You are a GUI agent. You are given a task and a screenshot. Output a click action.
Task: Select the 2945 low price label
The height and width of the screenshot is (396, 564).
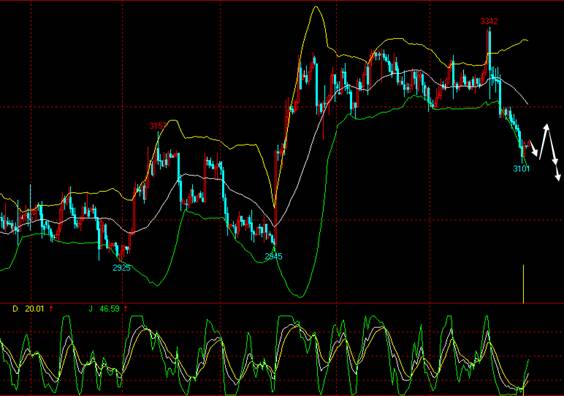click(273, 256)
